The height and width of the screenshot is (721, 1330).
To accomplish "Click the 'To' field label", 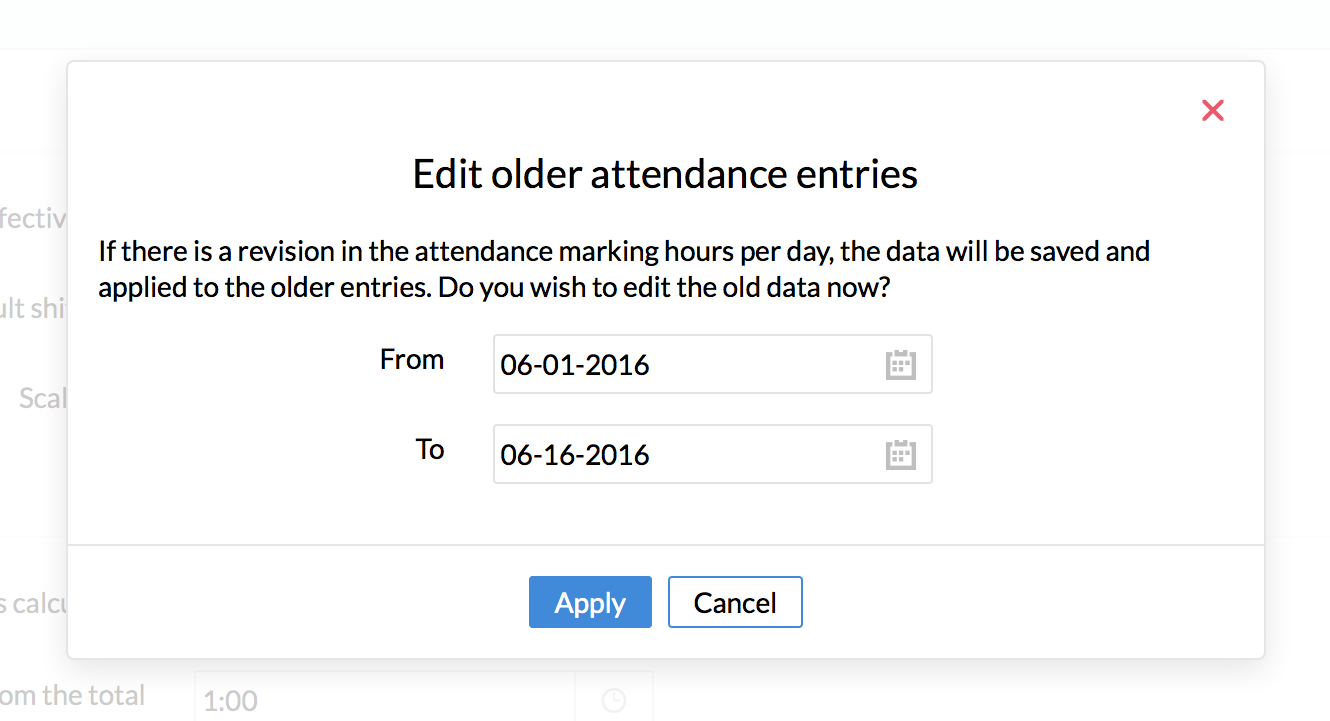I will coord(430,449).
